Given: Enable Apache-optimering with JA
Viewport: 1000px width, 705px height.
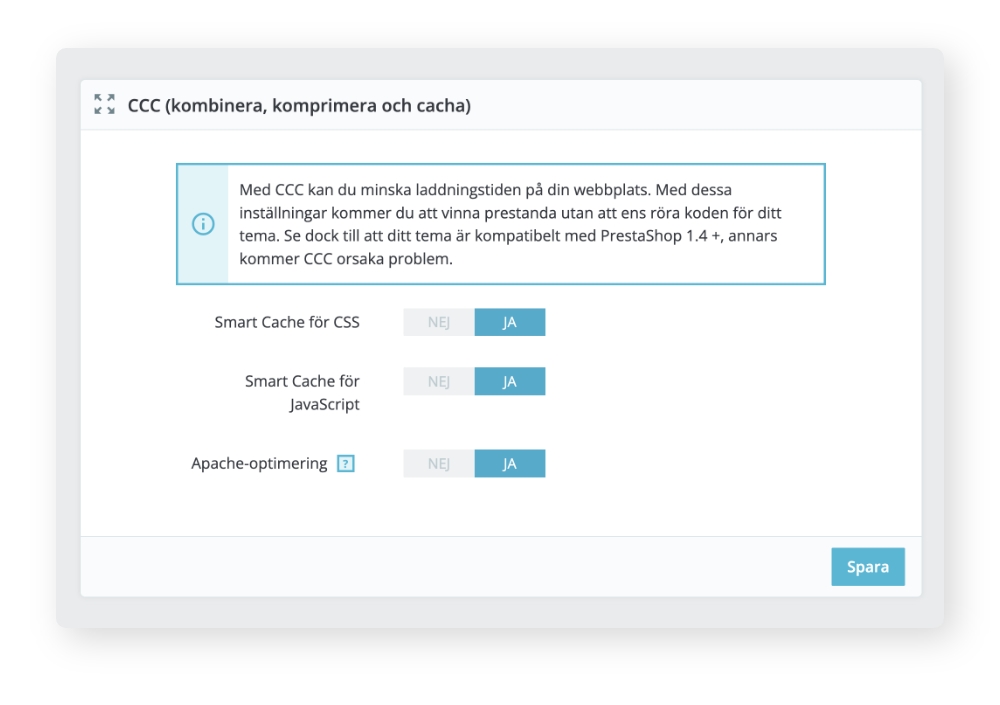Looking at the screenshot, I should pyautogui.click(x=510, y=463).
